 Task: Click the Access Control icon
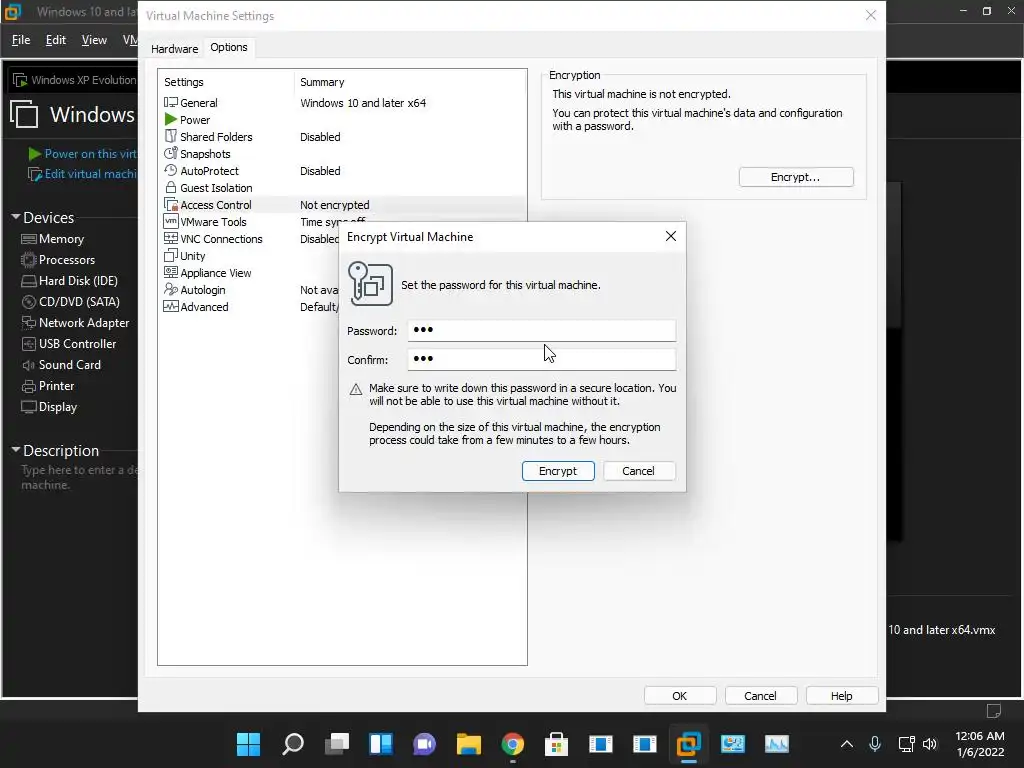point(170,204)
